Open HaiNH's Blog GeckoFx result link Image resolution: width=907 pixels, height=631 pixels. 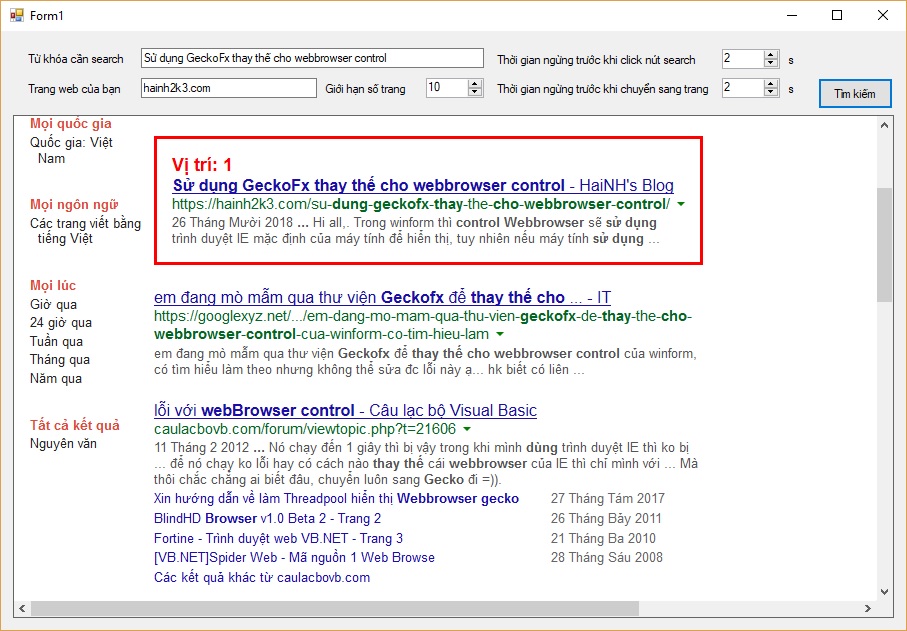[x=423, y=186]
